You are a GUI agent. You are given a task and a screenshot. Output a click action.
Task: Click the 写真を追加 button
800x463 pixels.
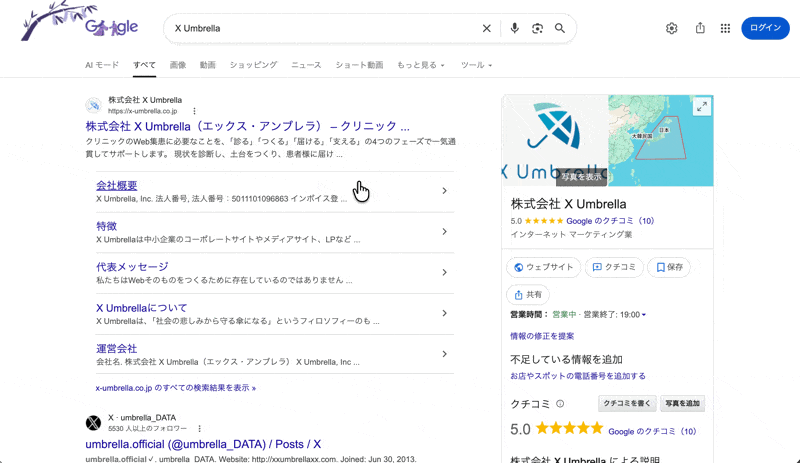[682, 403]
